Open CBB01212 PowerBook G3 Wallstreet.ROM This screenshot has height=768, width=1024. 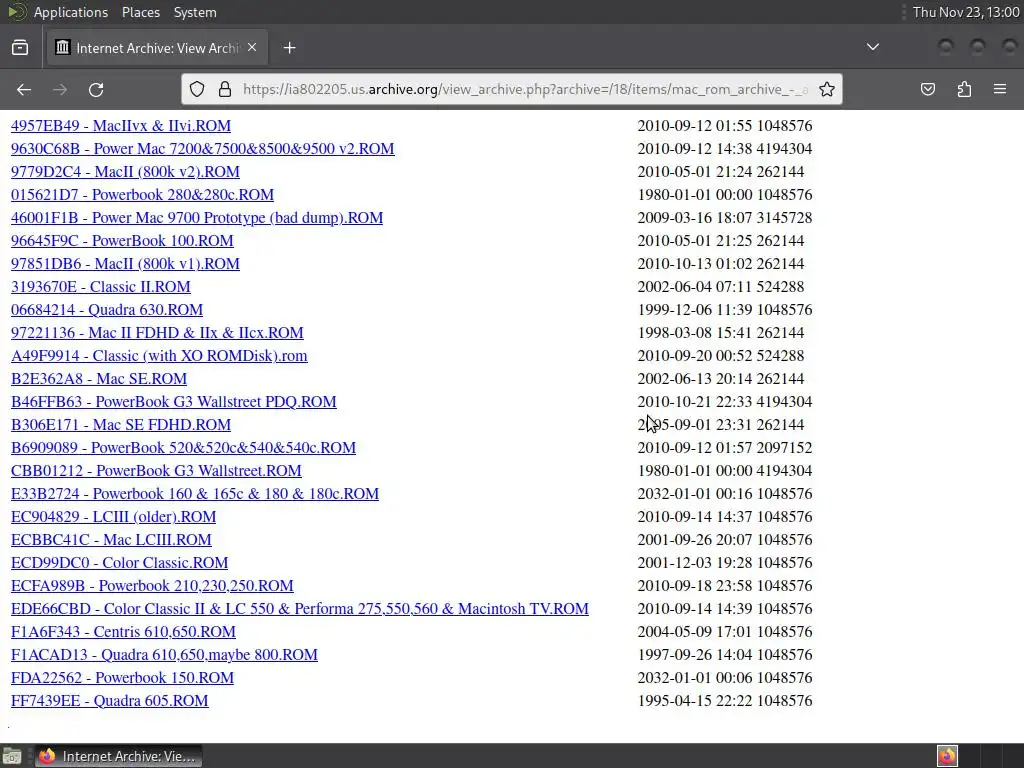pos(156,471)
